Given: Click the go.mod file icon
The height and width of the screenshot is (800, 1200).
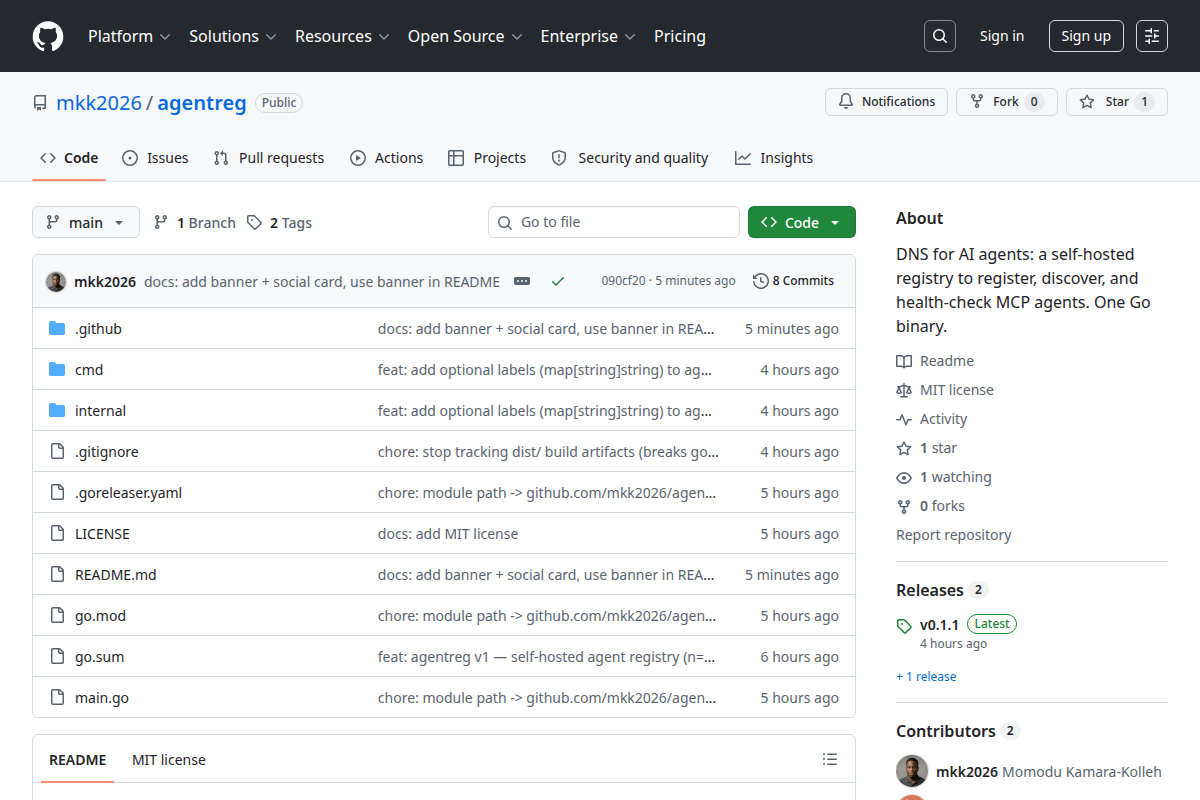Looking at the screenshot, I should [57, 615].
